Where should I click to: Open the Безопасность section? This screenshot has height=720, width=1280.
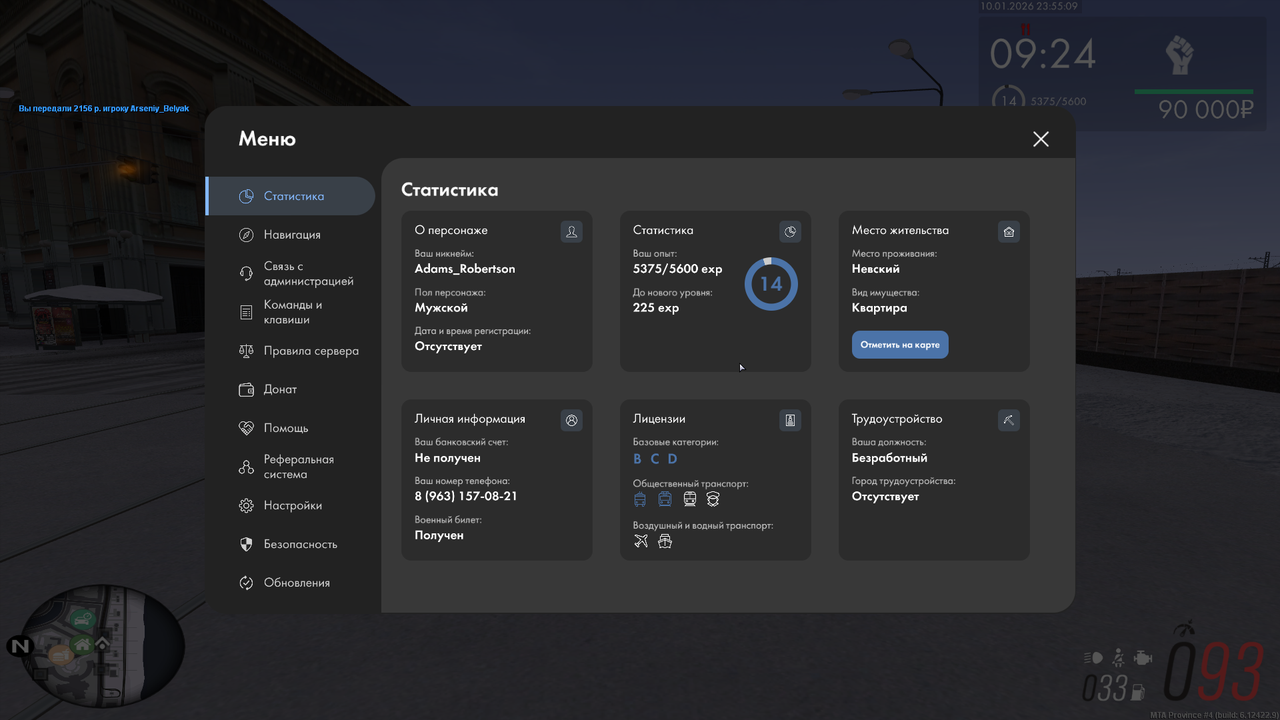click(290, 544)
